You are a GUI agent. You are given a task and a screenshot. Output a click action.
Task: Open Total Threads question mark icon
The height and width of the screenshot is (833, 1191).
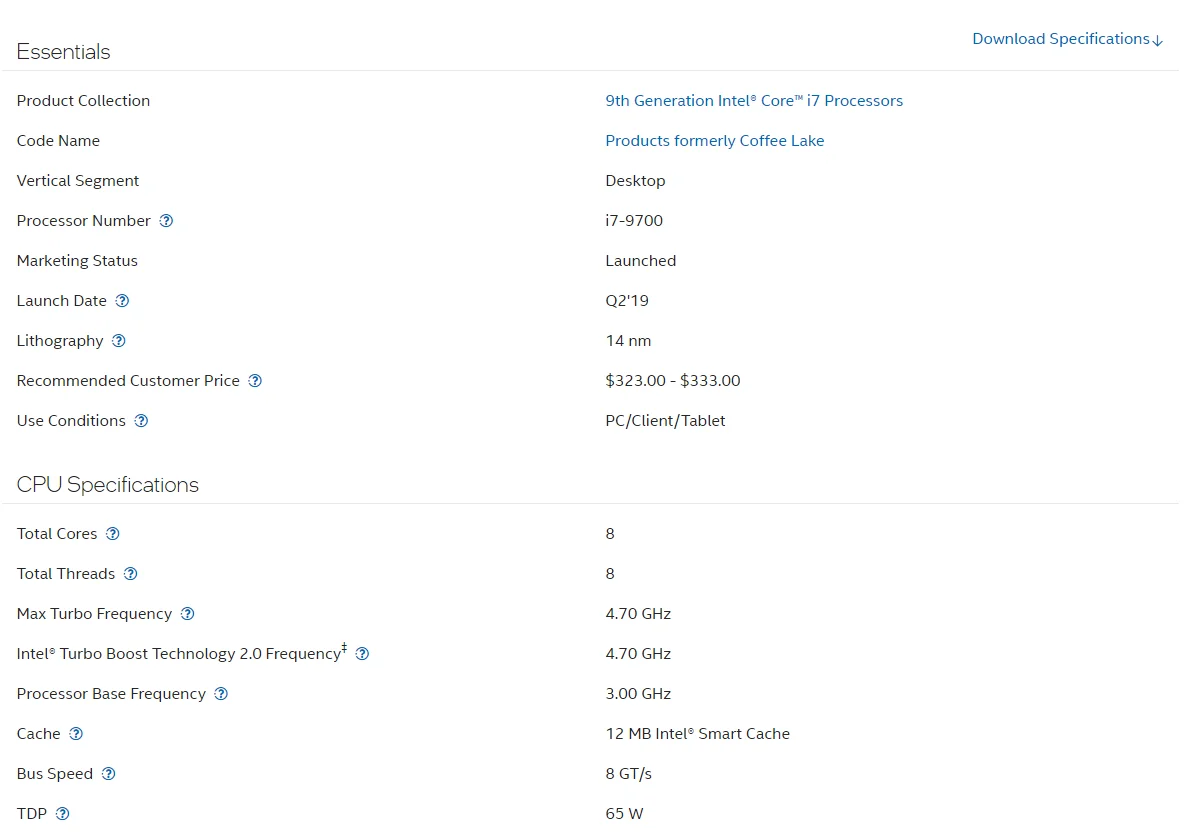click(131, 574)
